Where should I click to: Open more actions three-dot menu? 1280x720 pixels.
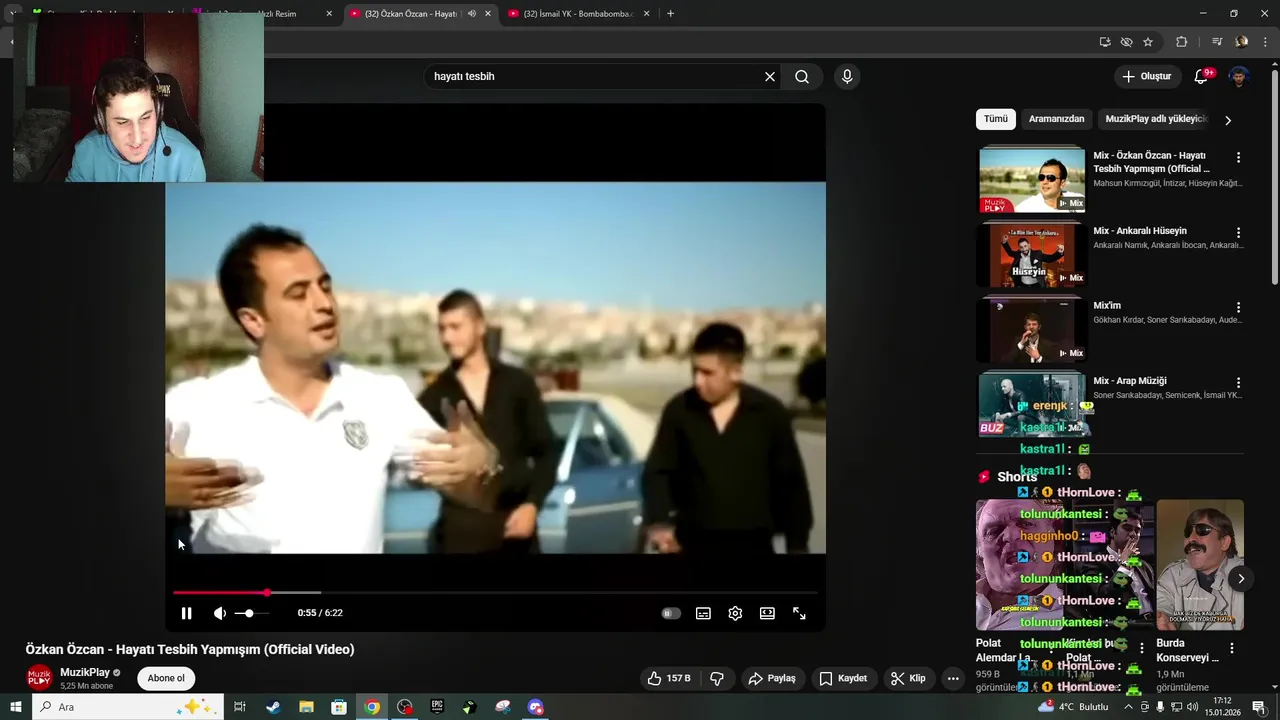953,678
